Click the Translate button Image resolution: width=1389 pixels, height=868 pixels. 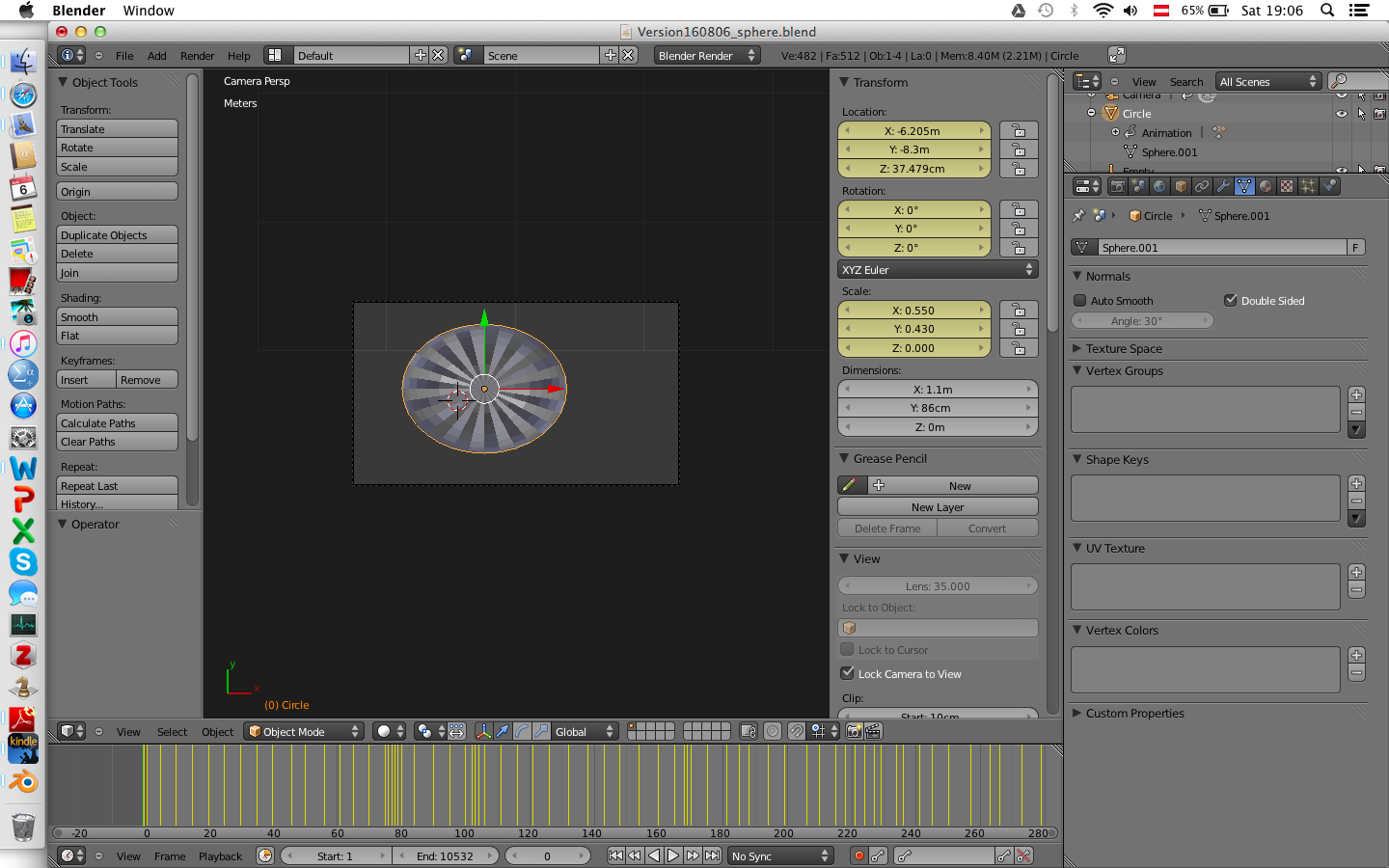click(117, 128)
